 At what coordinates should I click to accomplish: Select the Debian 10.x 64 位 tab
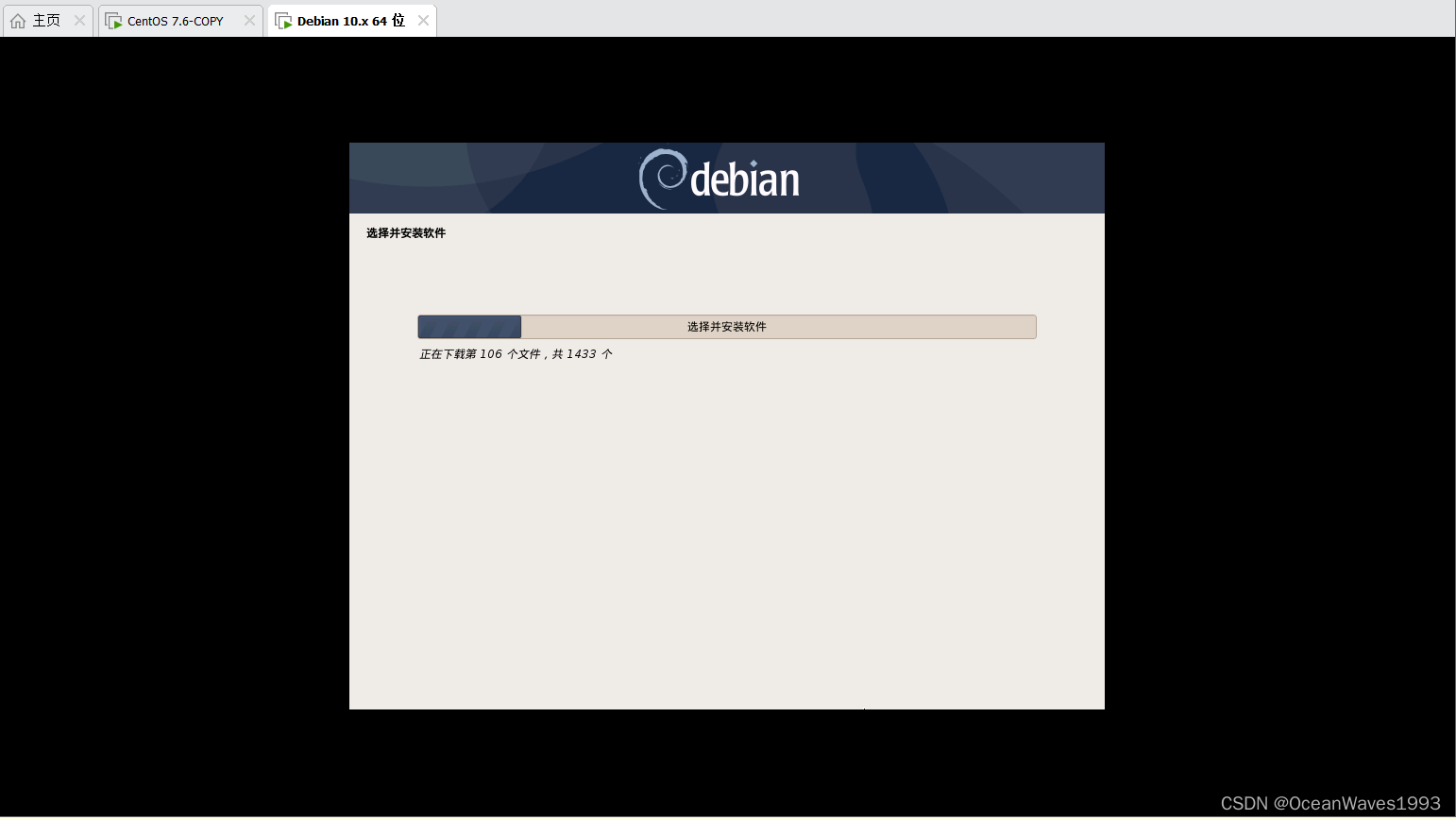350,21
